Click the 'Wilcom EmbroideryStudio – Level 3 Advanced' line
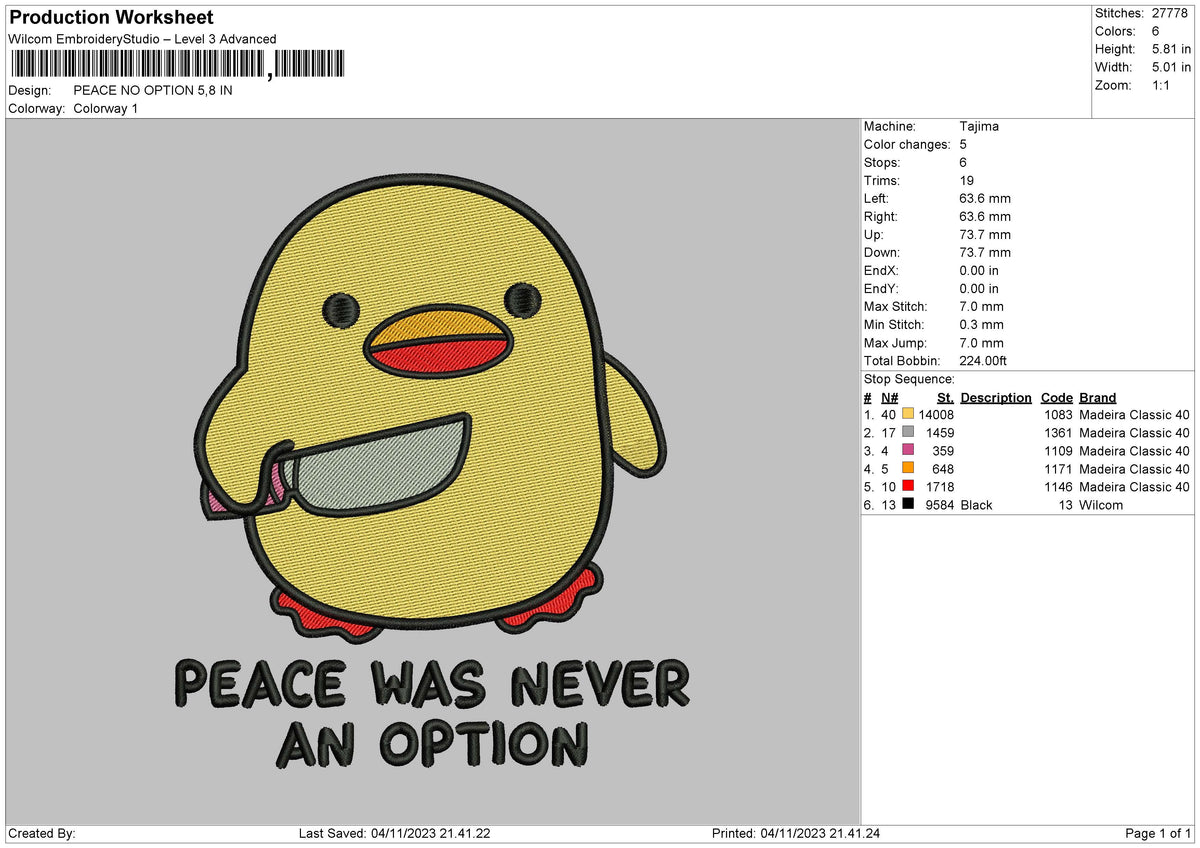The width and height of the screenshot is (1200, 848). pyautogui.click(x=142, y=39)
